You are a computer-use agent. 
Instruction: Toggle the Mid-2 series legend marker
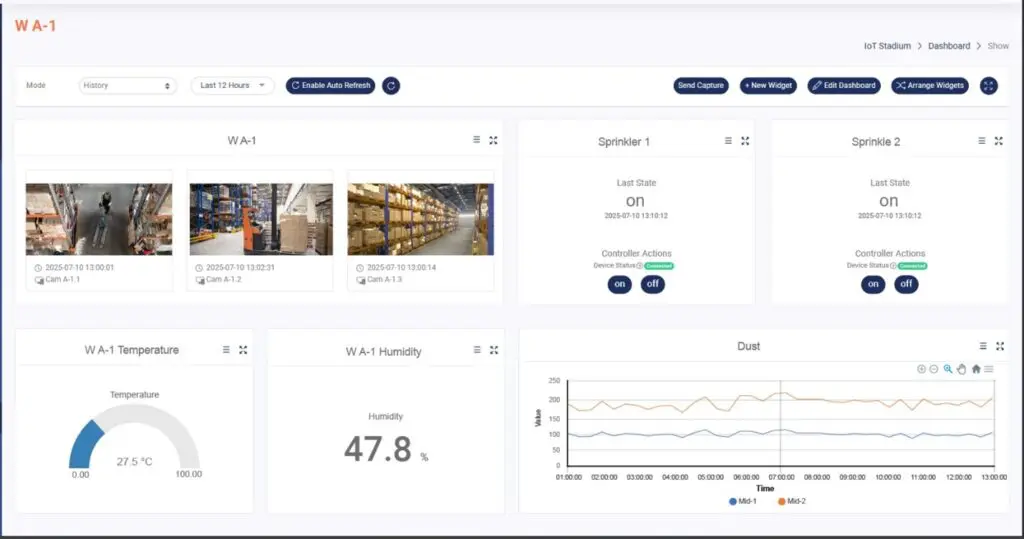coord(781,500)
